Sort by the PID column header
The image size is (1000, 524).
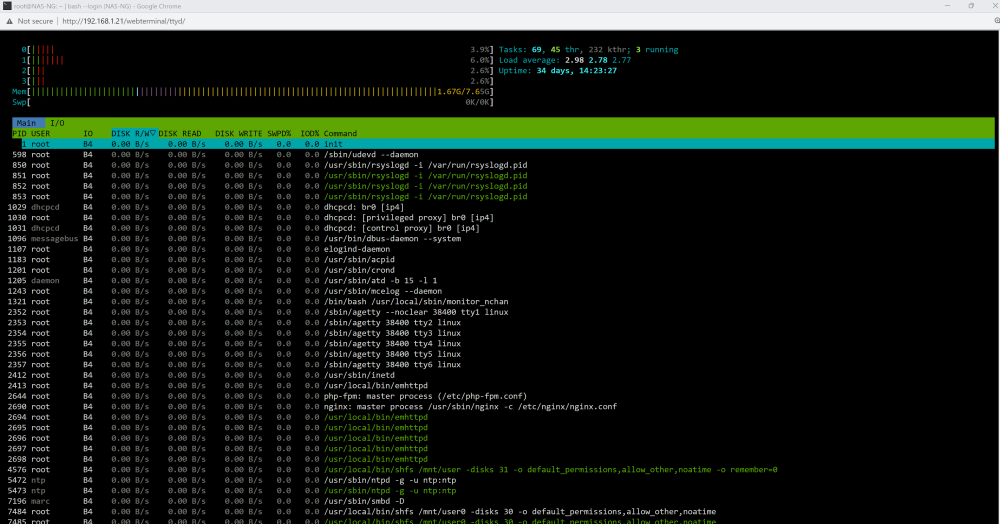point(19,133)
